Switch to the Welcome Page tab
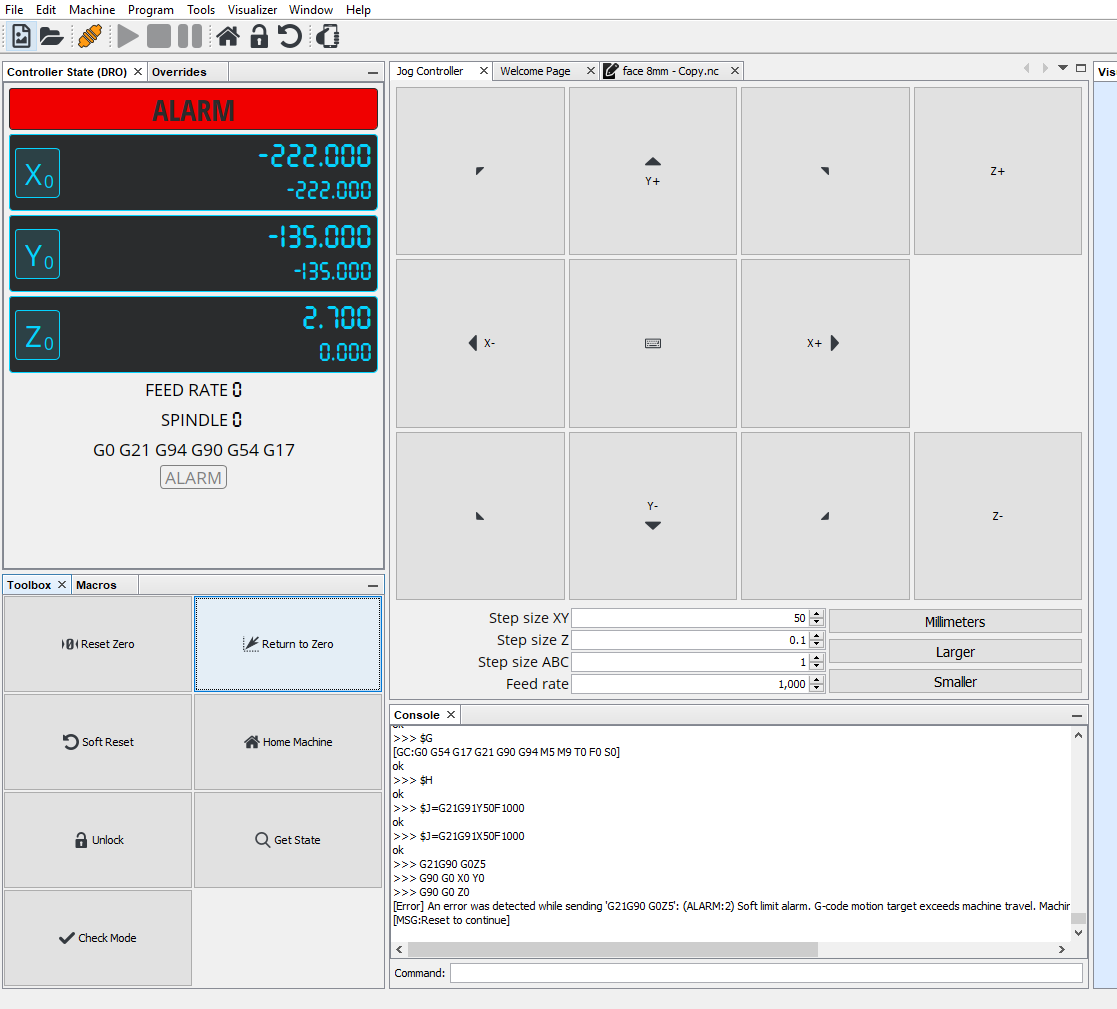This screenshot has width=1117, height=1009. click(x=537, y=71)
